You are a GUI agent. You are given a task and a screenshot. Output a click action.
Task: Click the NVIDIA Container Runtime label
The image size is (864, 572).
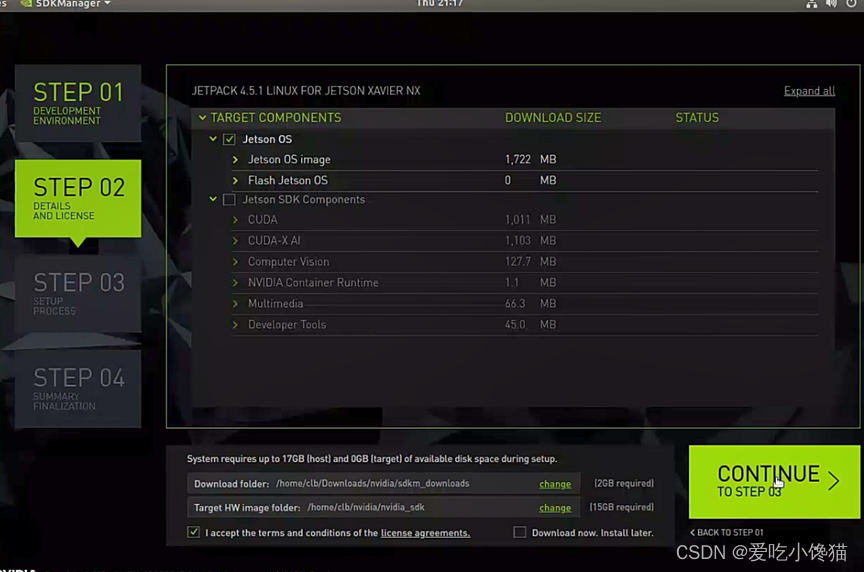point(313,283)
